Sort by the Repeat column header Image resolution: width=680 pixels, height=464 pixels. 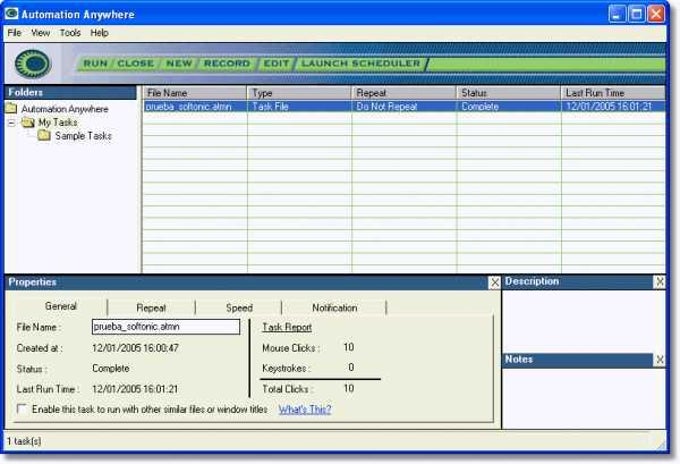404,93
